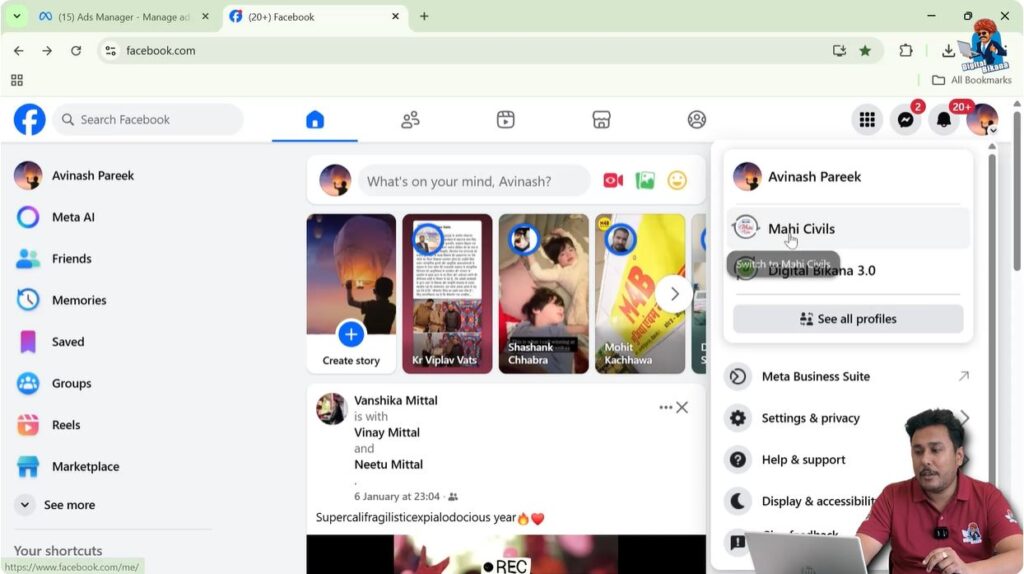Open the nine-dot Menu grid icon
Viewport: 1024px width, 574px height.
[867, 120]
